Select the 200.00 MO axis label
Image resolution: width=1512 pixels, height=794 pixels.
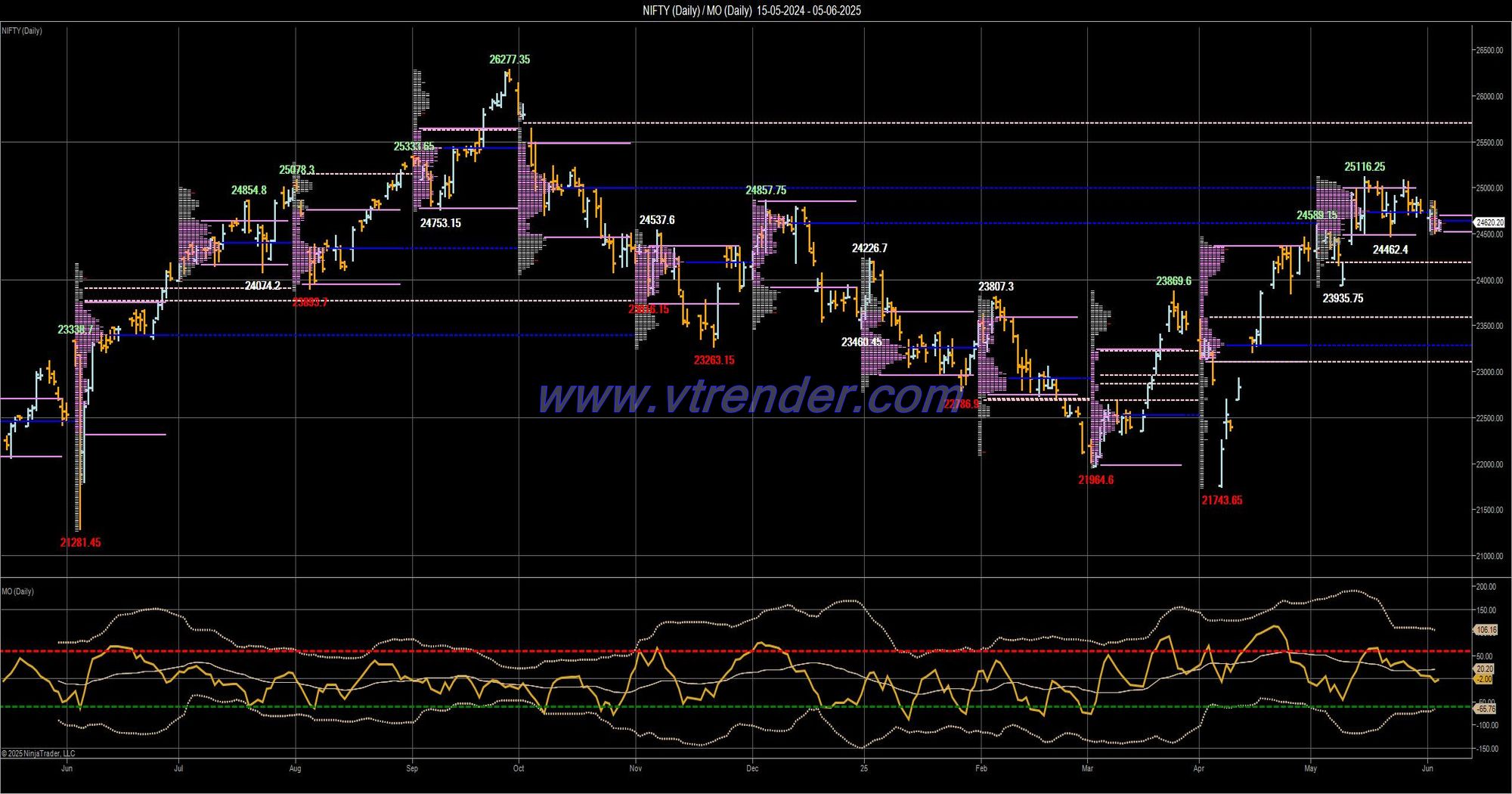1486,587
